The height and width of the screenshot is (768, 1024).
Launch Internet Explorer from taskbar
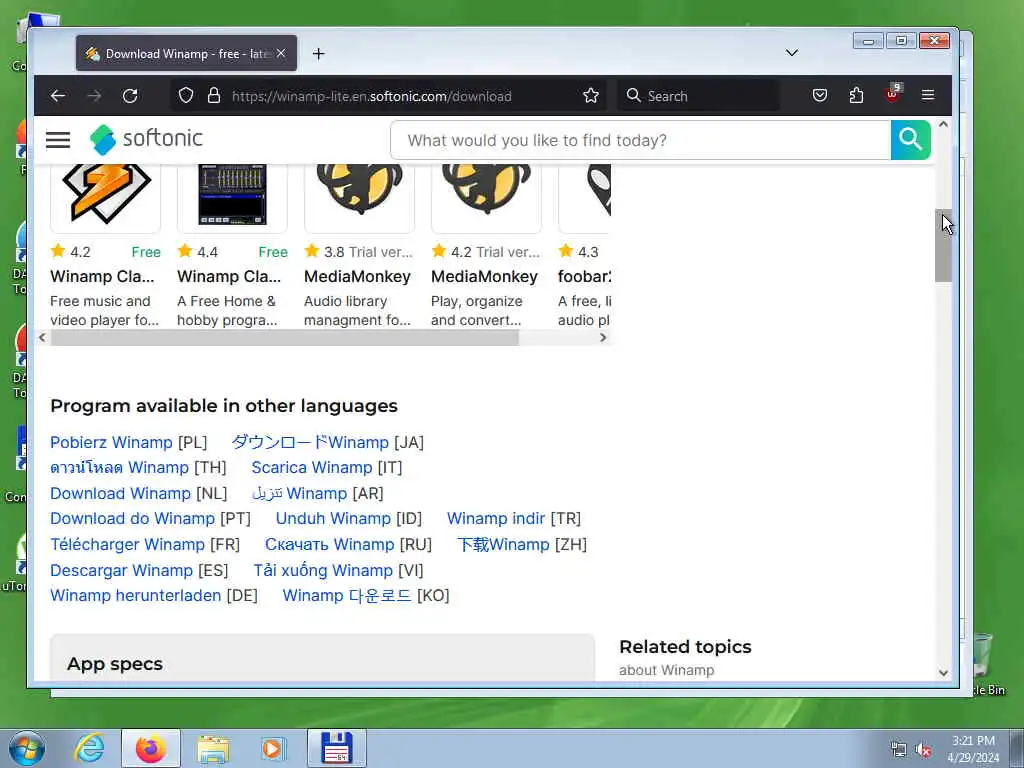coord(89,748)
